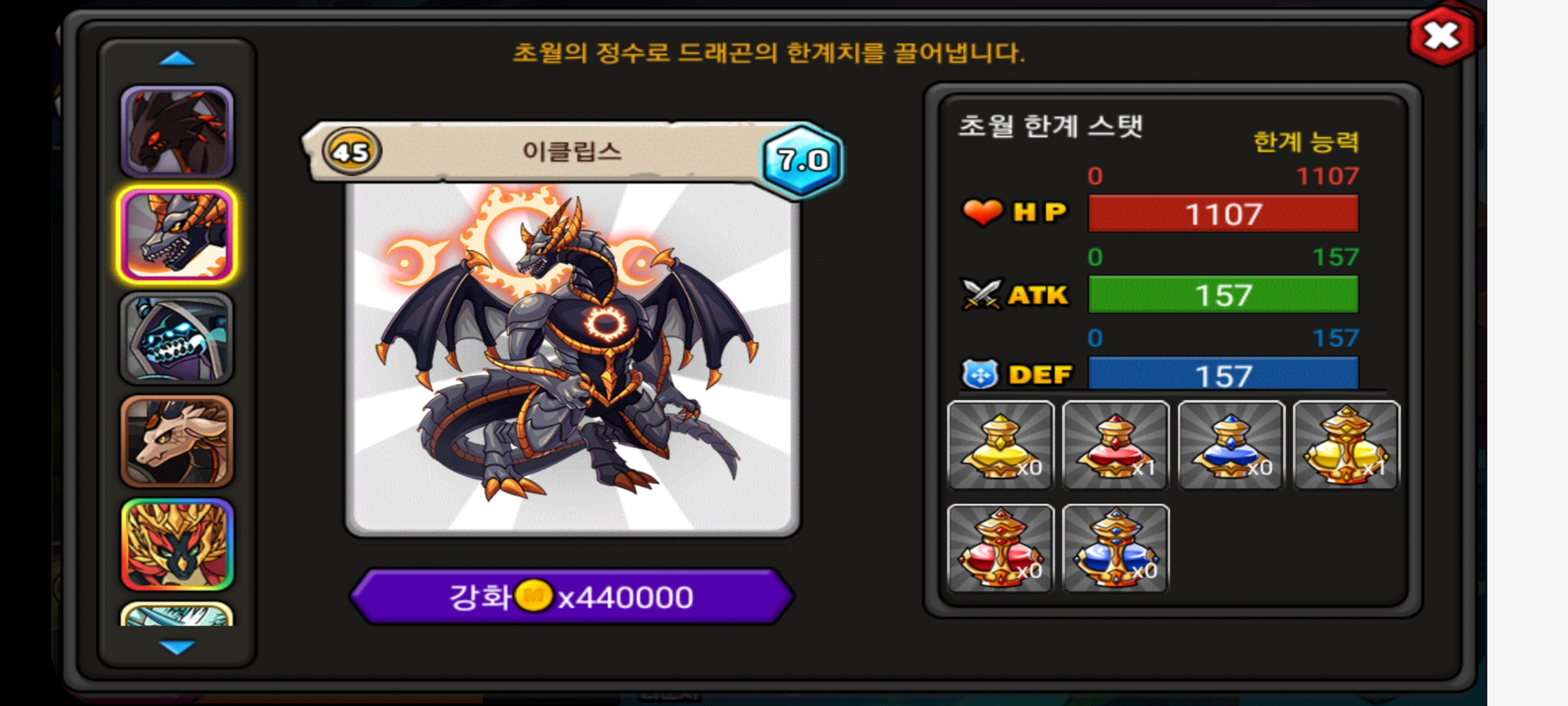Click the red HP 1107 bar
1568x706 pixels.
coord(1223,214)
